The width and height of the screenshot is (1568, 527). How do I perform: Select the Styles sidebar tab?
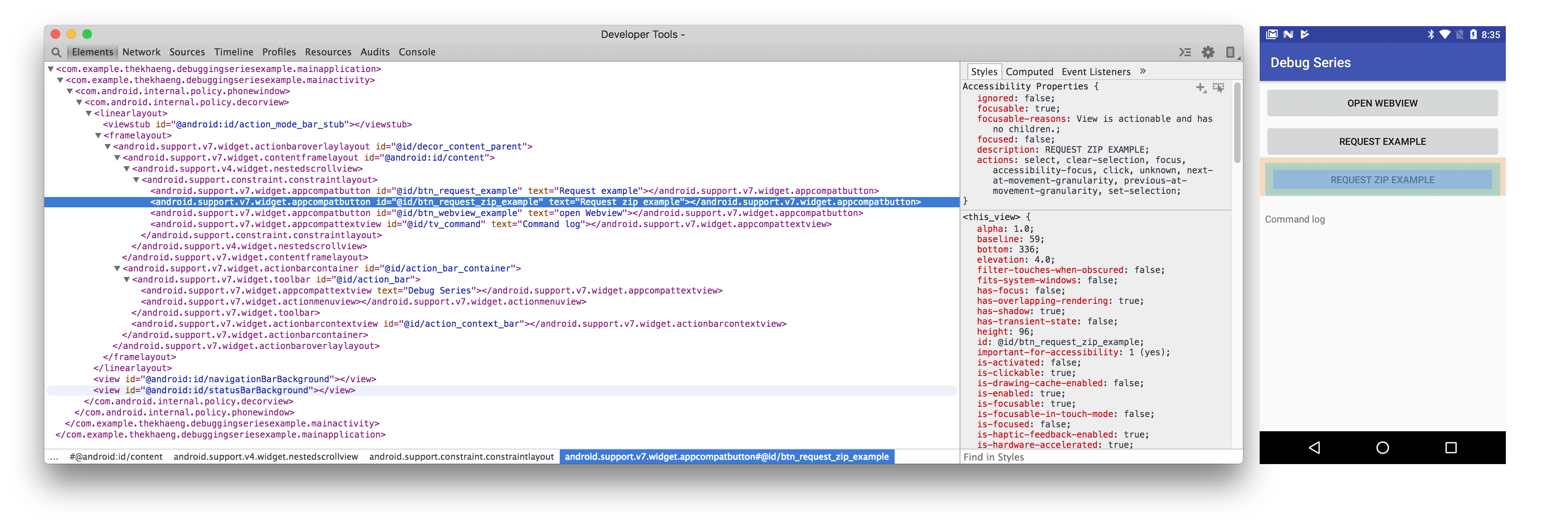(x=984, y=72)
